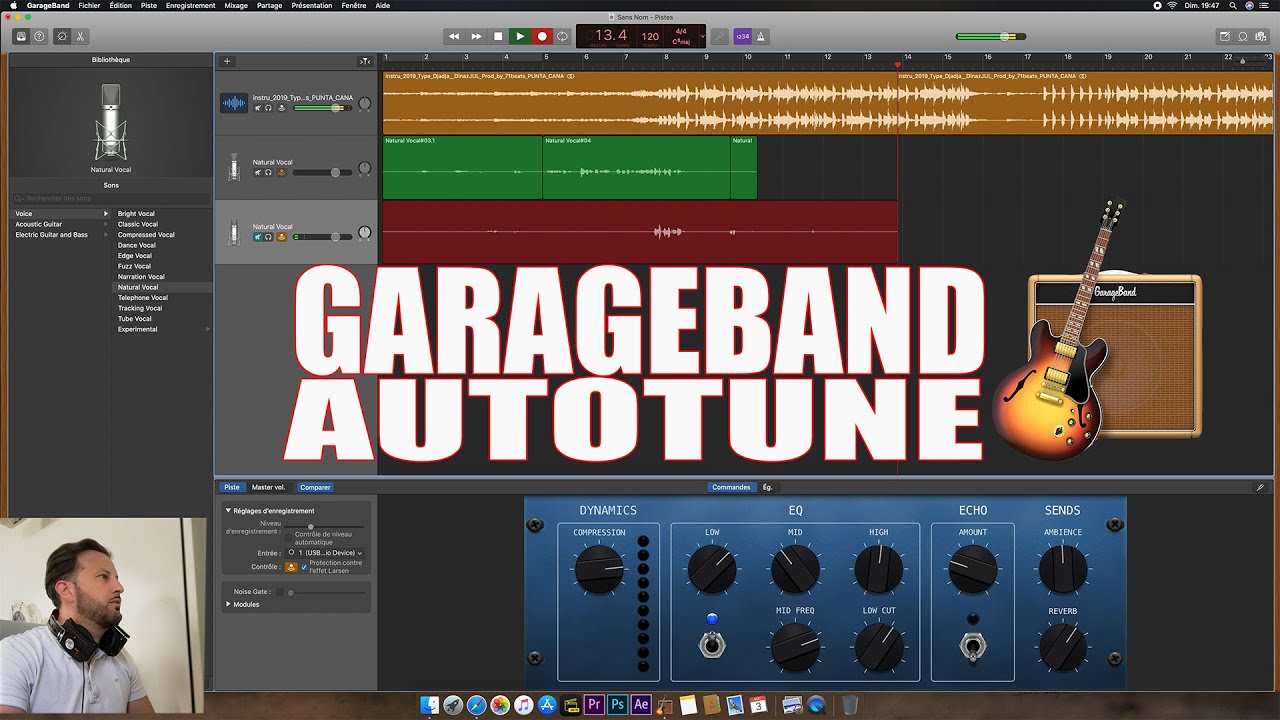Add a new track with the plus button
This screenshot has width=1280, height=720.
(x=227, y=61)
